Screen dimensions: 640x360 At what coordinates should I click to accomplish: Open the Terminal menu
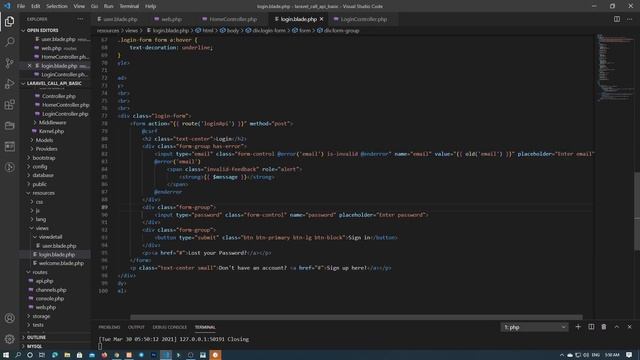click(129, 6)
